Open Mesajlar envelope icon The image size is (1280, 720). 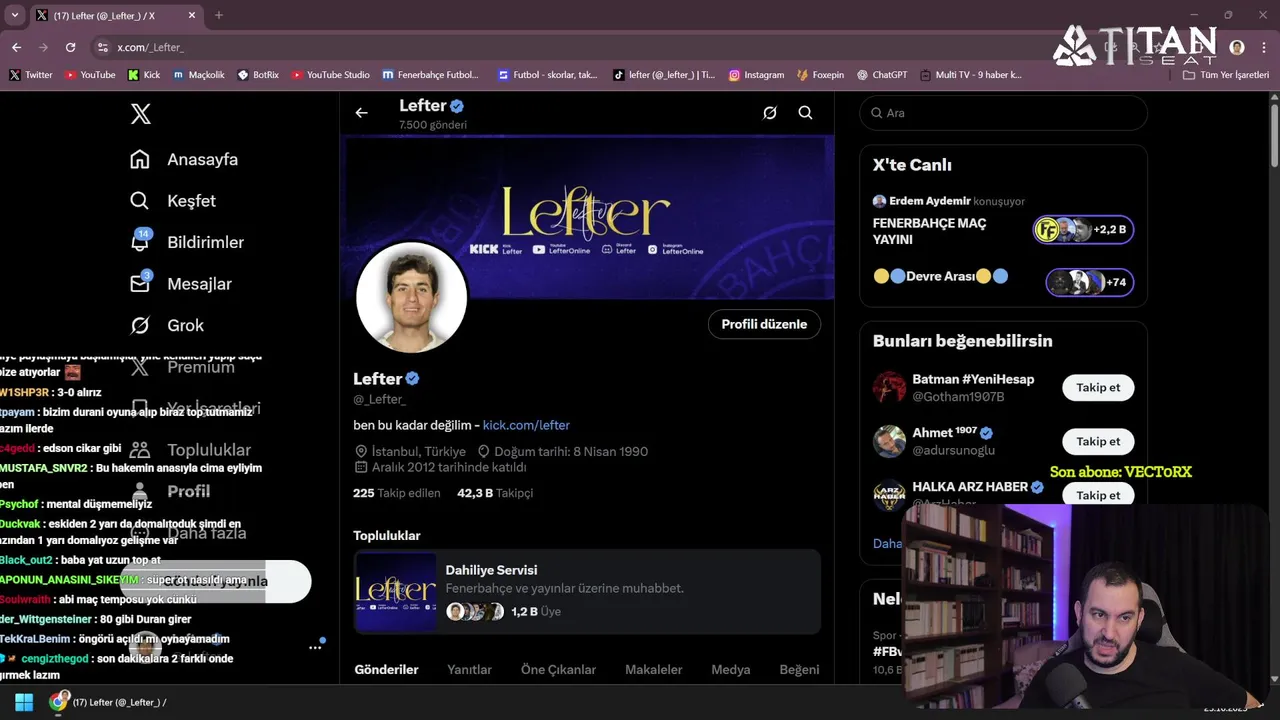click(x=140, y=284)
